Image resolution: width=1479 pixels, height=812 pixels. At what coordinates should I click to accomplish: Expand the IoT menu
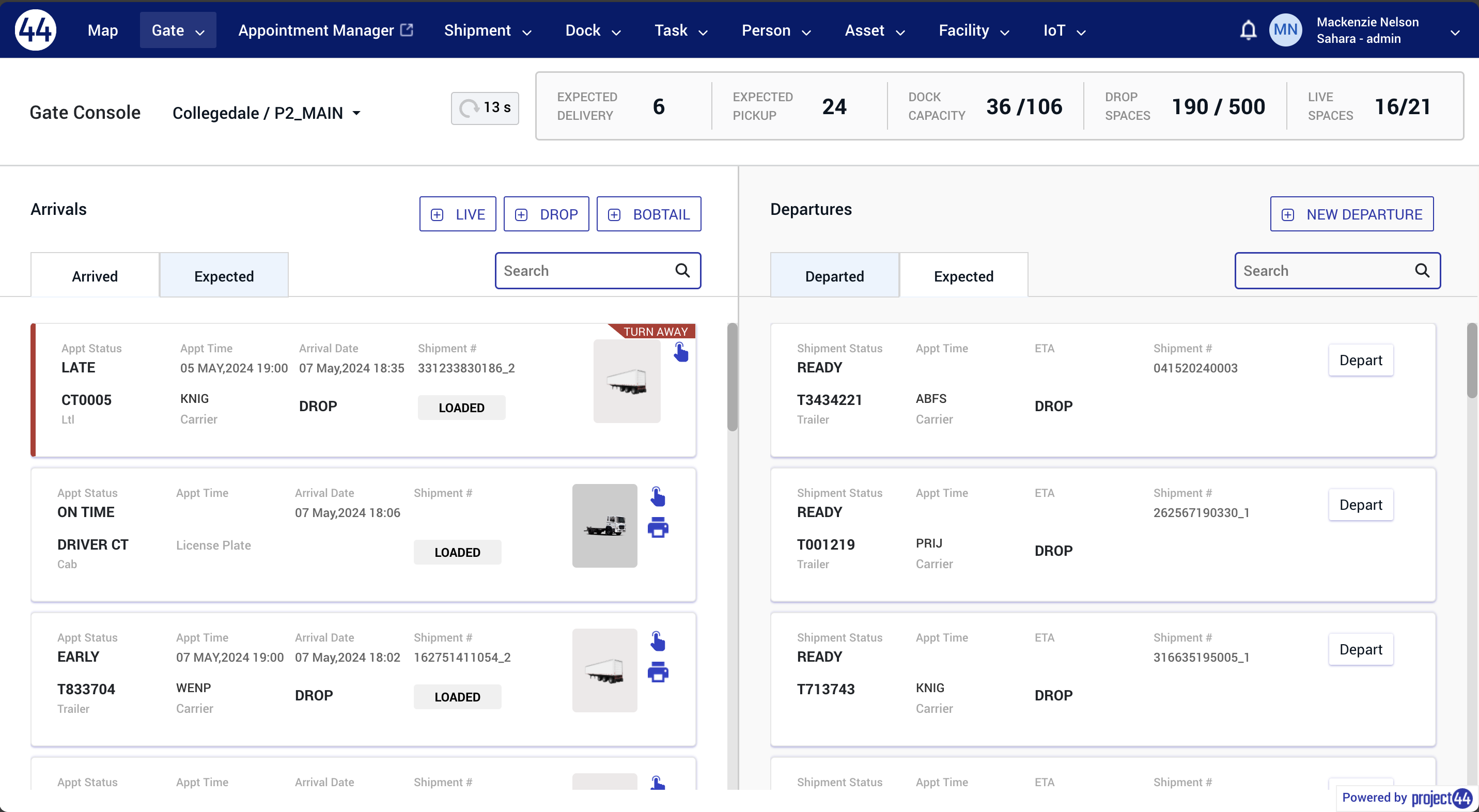click(1064, 30)
